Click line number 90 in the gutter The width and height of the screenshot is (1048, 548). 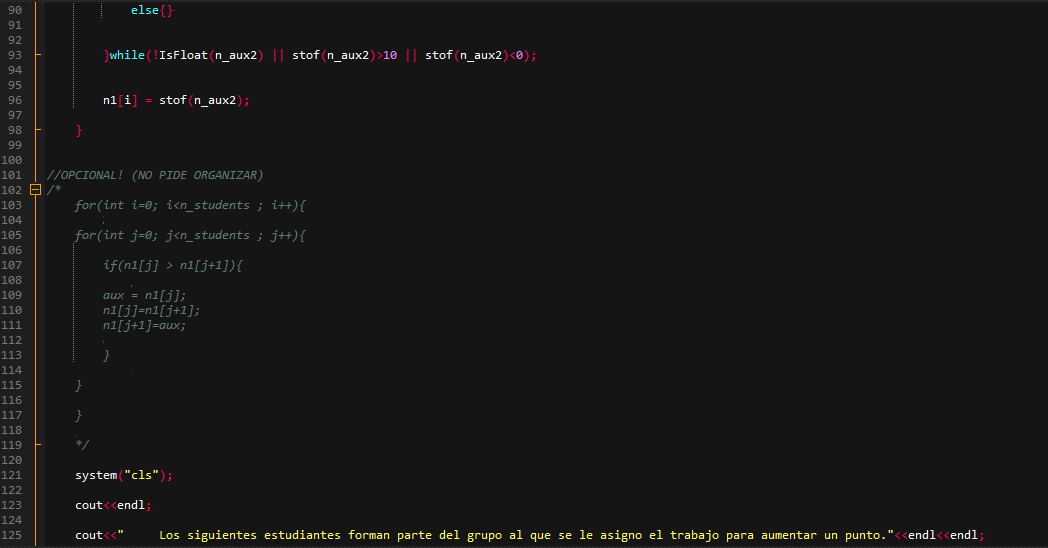click(15, 10)
